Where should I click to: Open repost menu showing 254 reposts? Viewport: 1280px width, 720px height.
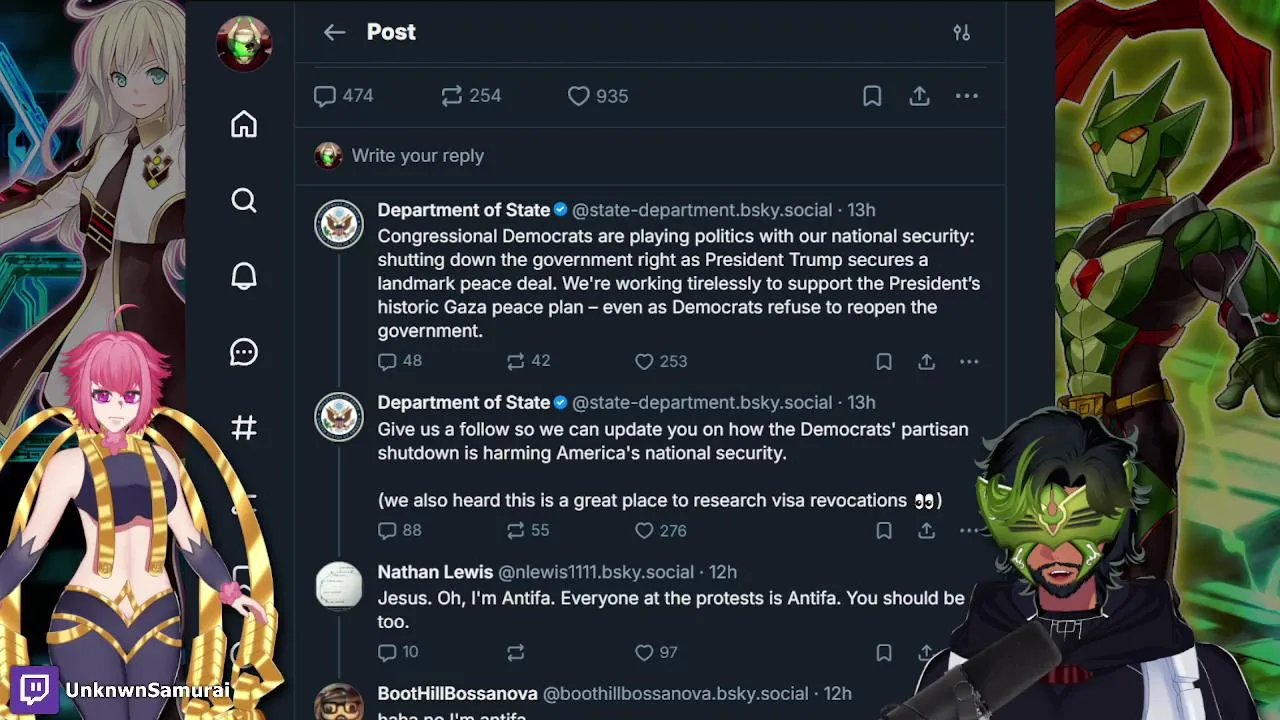click(x=452, y=96)
